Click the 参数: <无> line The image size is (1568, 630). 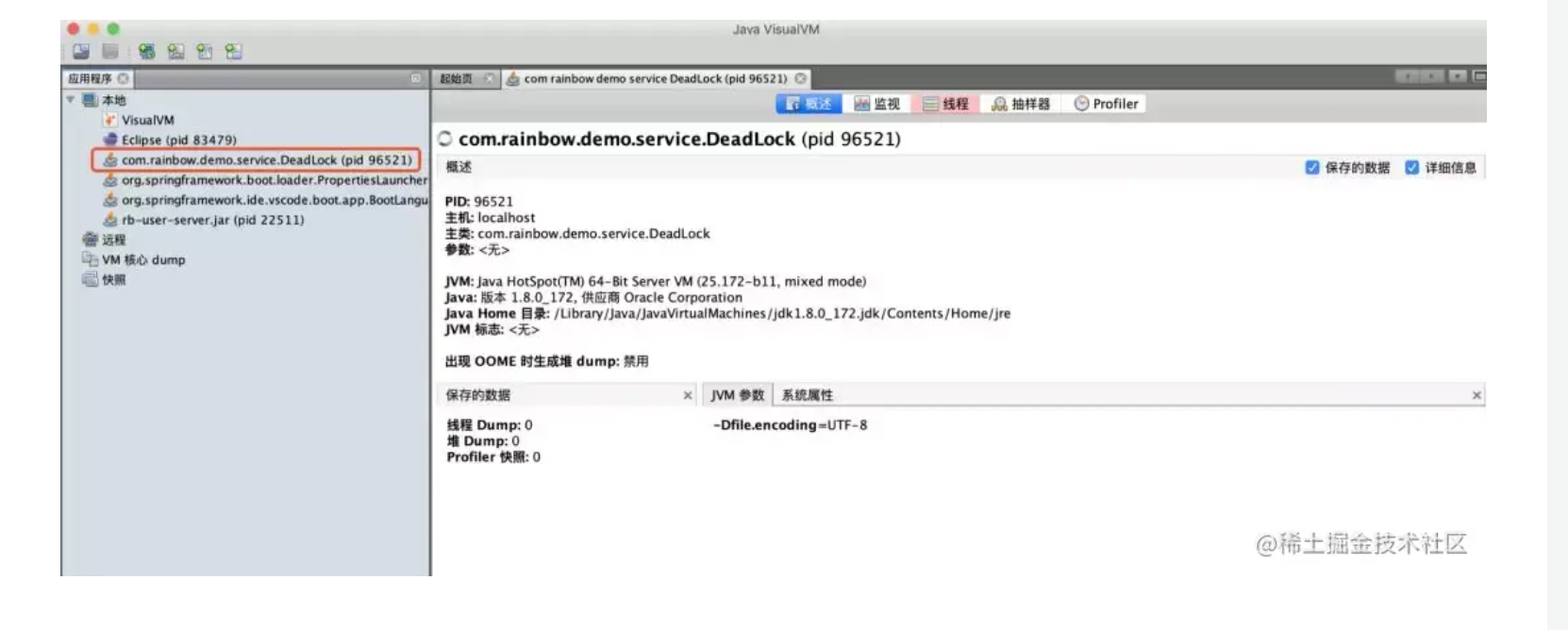point(477,249)
